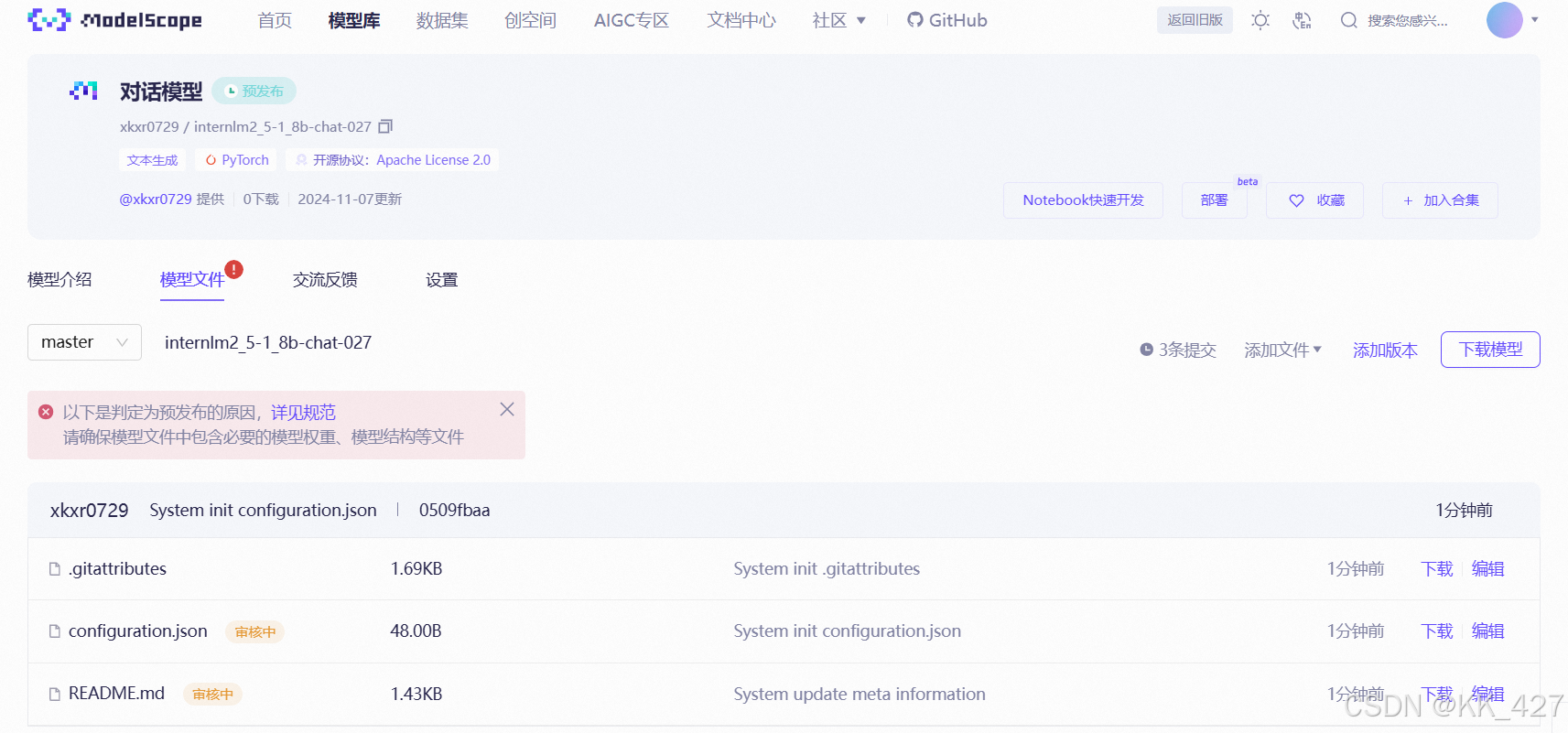
Task: Switch to 设置 tab
Action: [x=441, y=280]
